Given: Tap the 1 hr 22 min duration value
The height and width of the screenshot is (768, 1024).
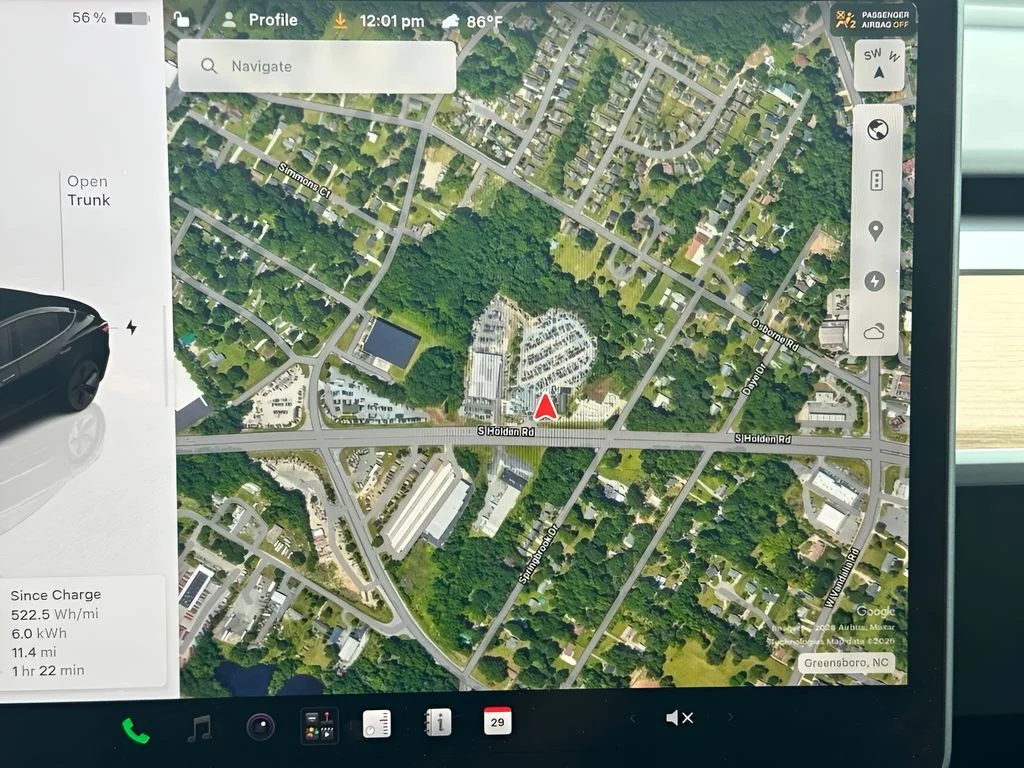Looking at the screenshot, I should click(48, 671).
